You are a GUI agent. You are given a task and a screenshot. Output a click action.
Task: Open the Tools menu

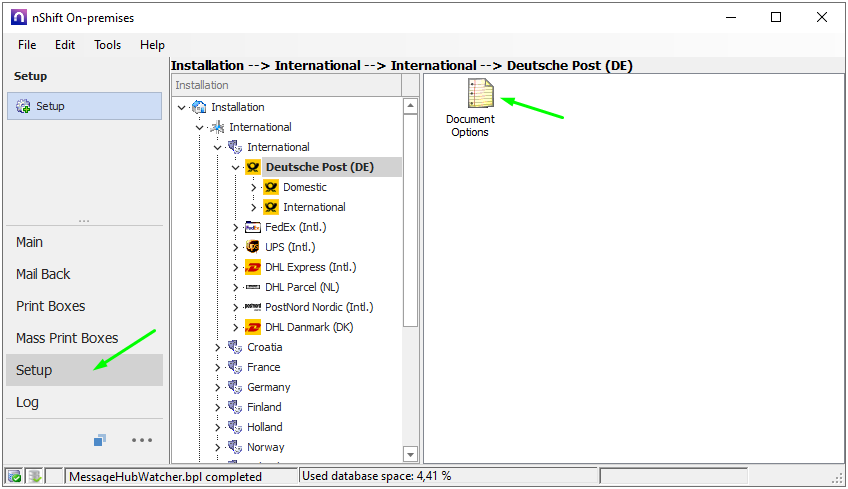pyautogui.click(x=107, y=45)
